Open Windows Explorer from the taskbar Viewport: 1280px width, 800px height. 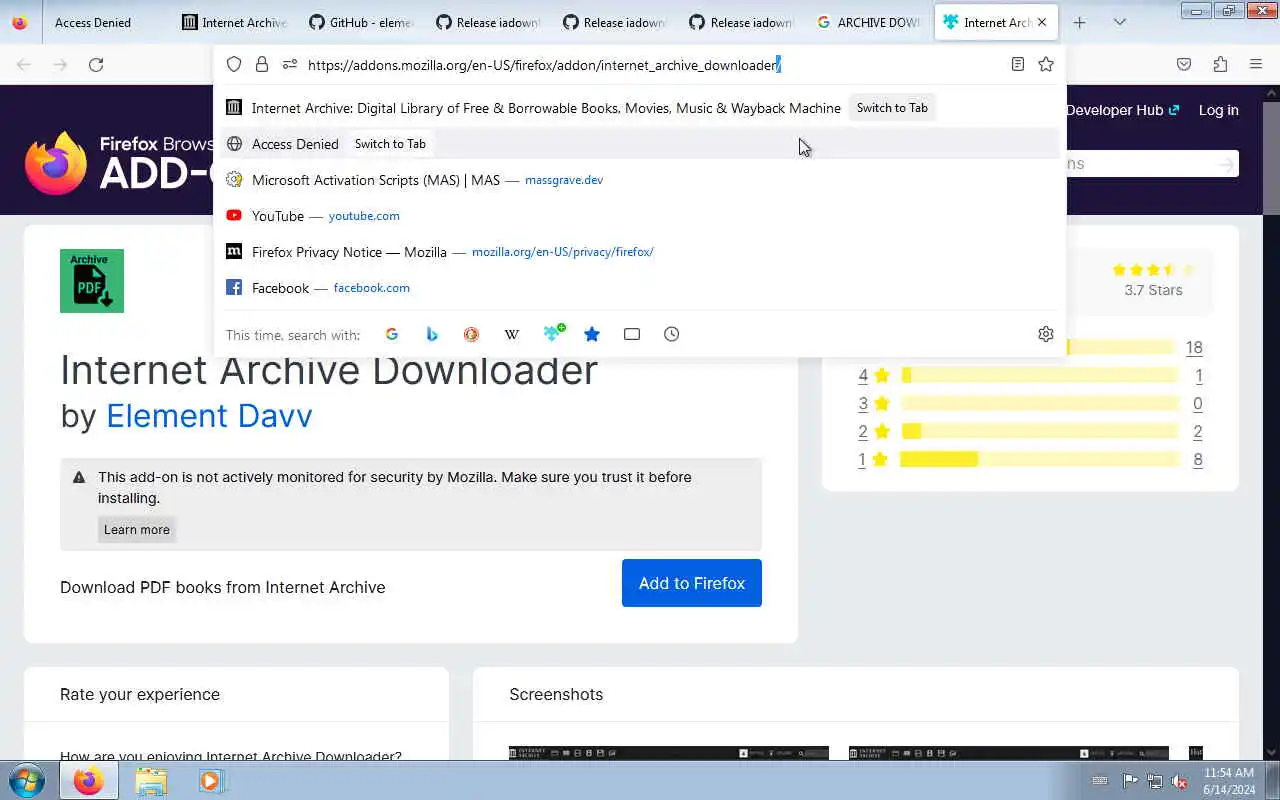[151, 781]
